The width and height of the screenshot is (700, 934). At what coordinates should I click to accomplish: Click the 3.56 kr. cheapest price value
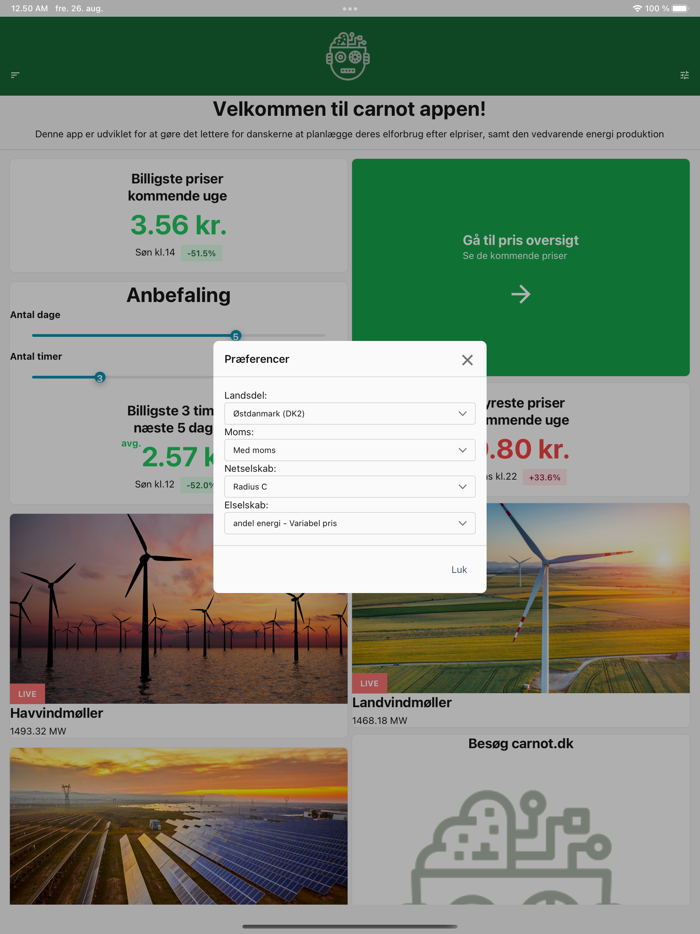[x=178, y=225]
